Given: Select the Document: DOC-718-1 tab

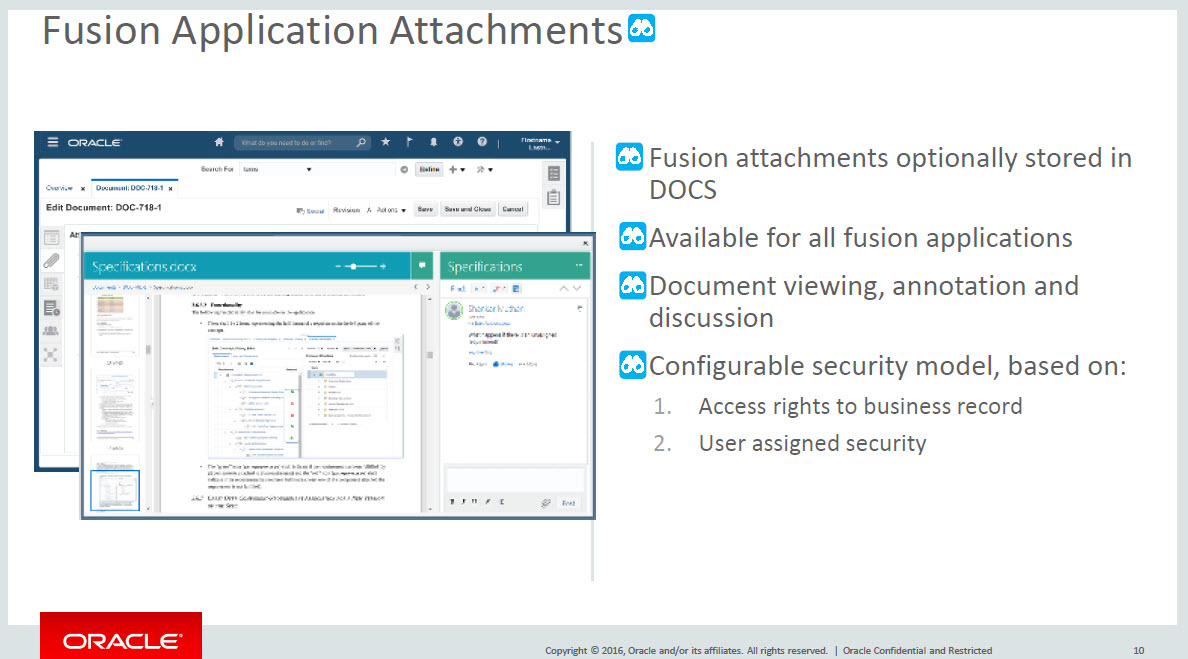Looking at the screenshot, I should tap(129, 188).
